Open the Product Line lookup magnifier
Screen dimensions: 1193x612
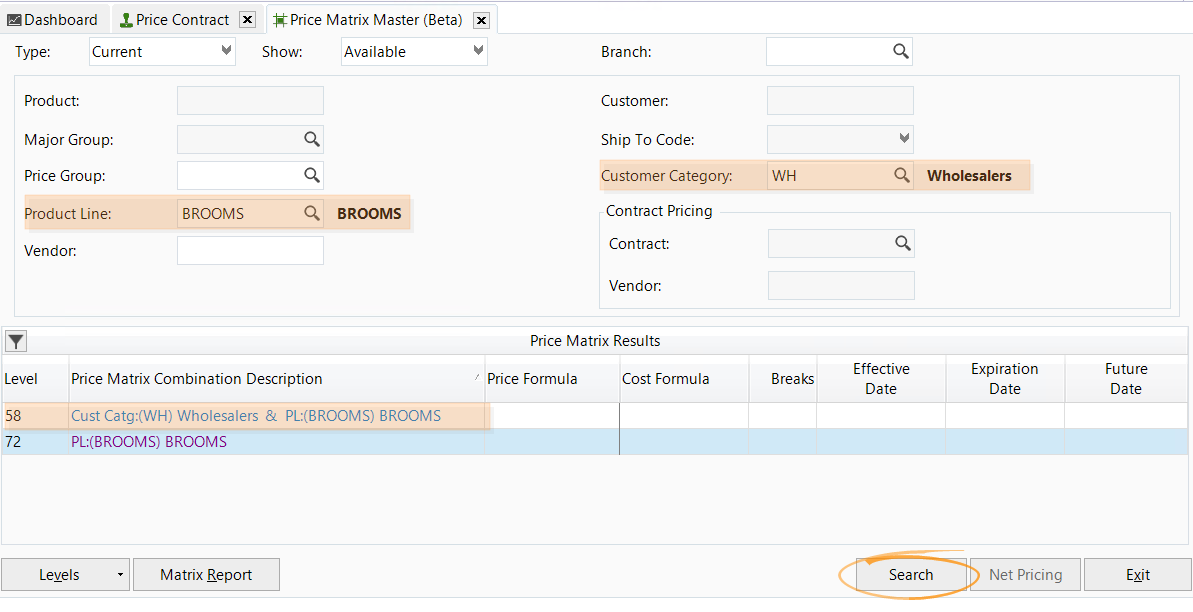pyautogui.click(x=312, y=213)
